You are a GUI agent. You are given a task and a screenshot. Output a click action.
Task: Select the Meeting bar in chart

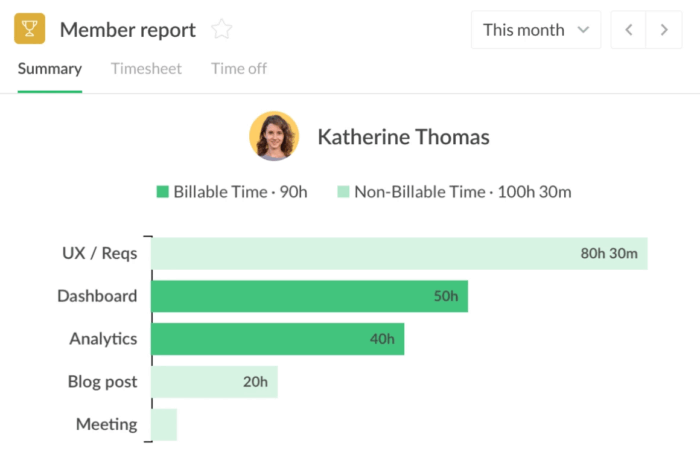[x=164, y=424]
